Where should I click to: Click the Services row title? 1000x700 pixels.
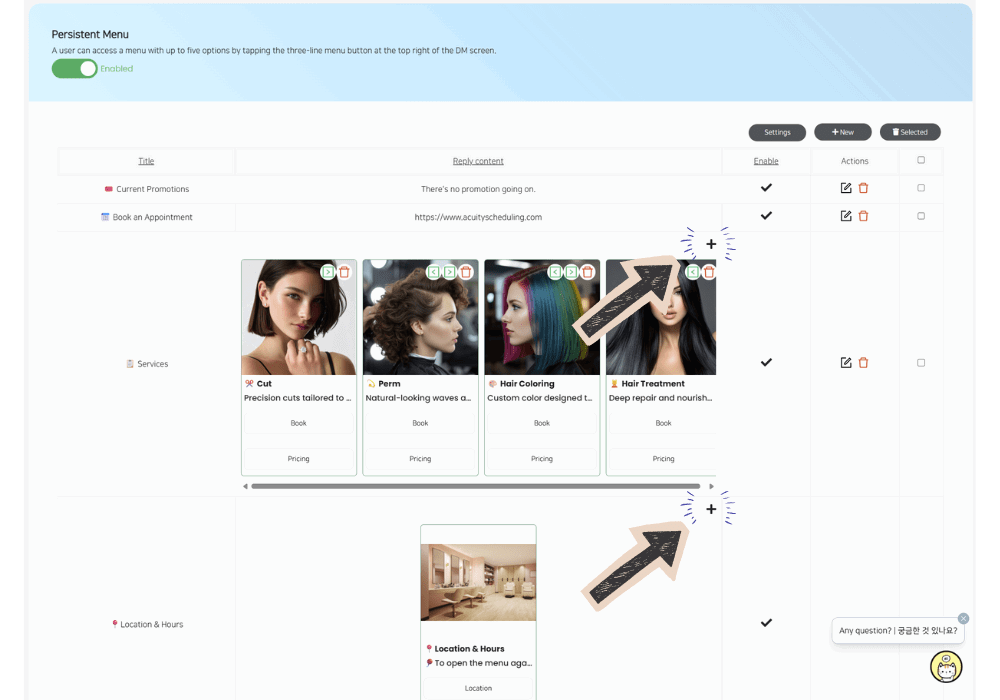point(152,364)
